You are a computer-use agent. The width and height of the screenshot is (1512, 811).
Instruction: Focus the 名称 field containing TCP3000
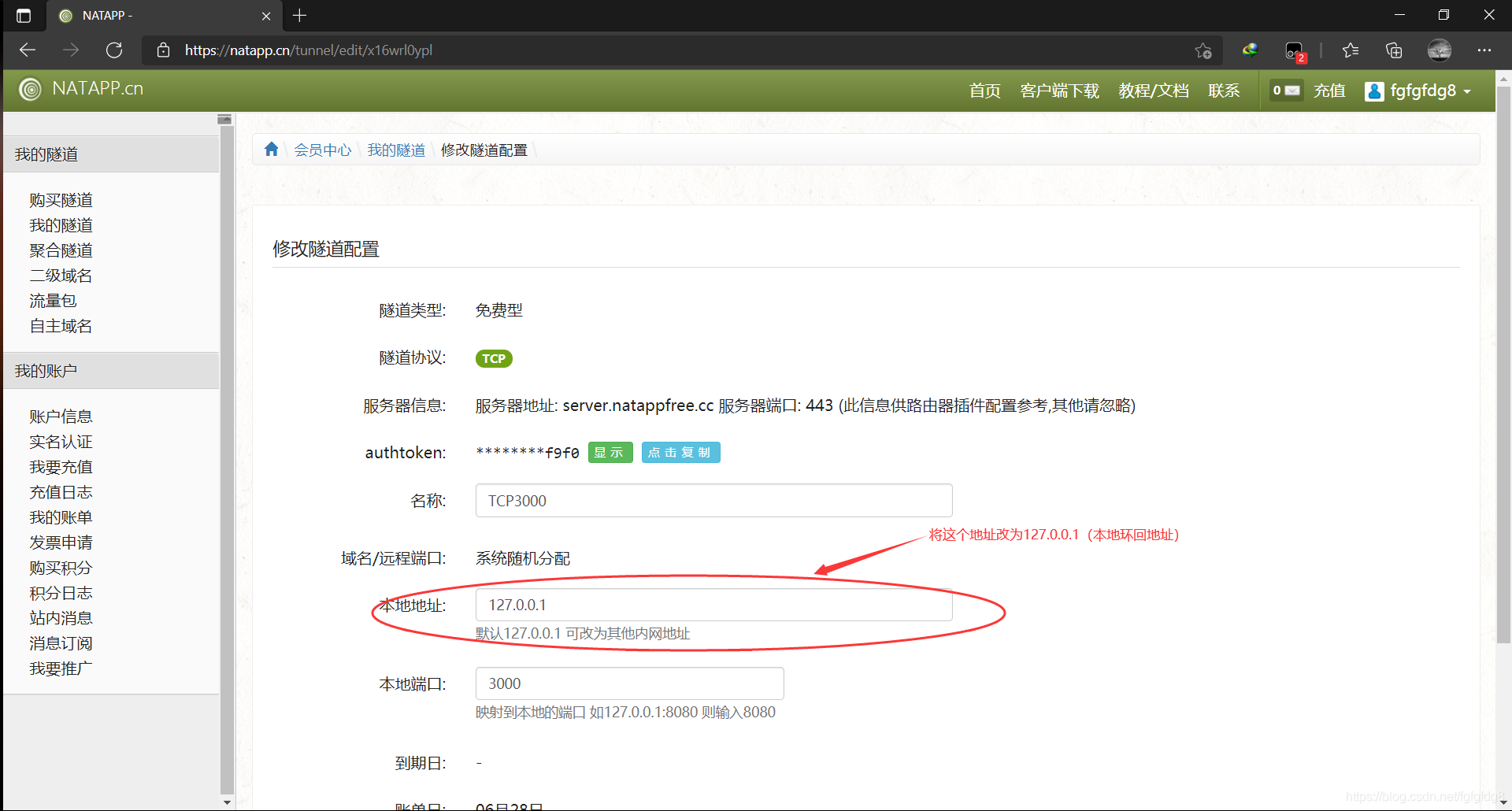(714, 501)
